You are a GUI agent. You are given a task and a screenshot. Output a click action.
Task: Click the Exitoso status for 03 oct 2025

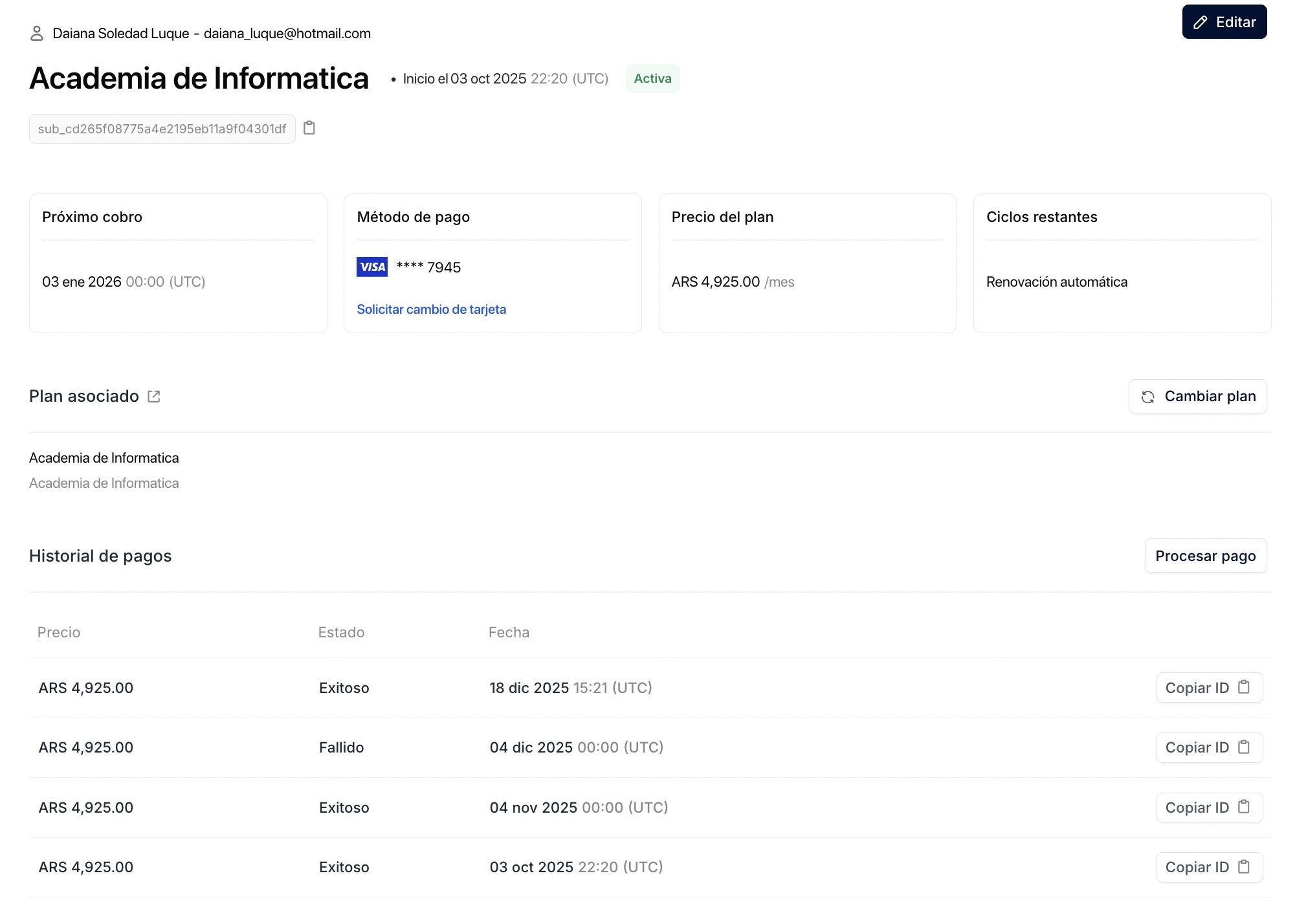[x=344, y=867]
